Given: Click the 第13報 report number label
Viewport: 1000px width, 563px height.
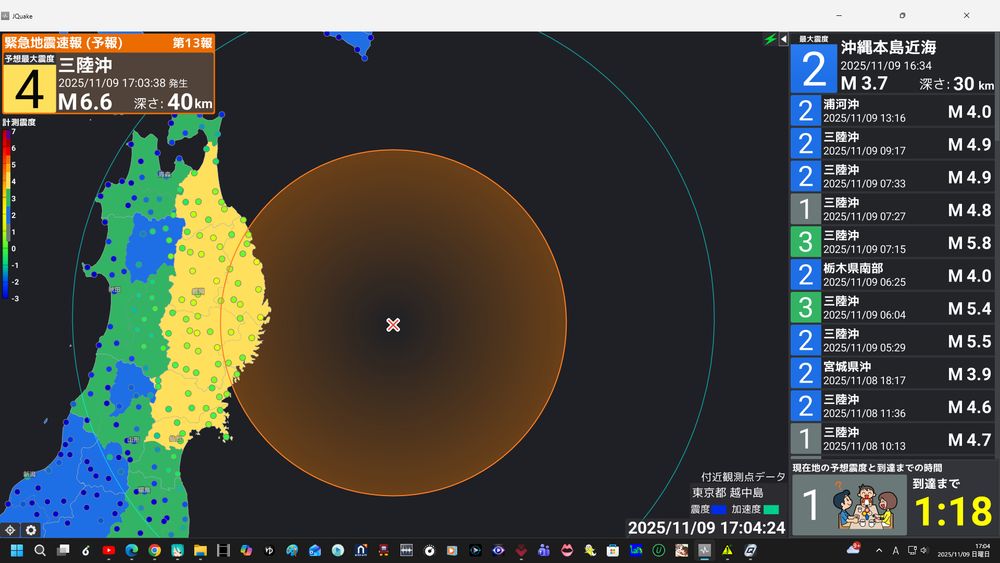Looking at the screenshot, I should coord(192,43).
